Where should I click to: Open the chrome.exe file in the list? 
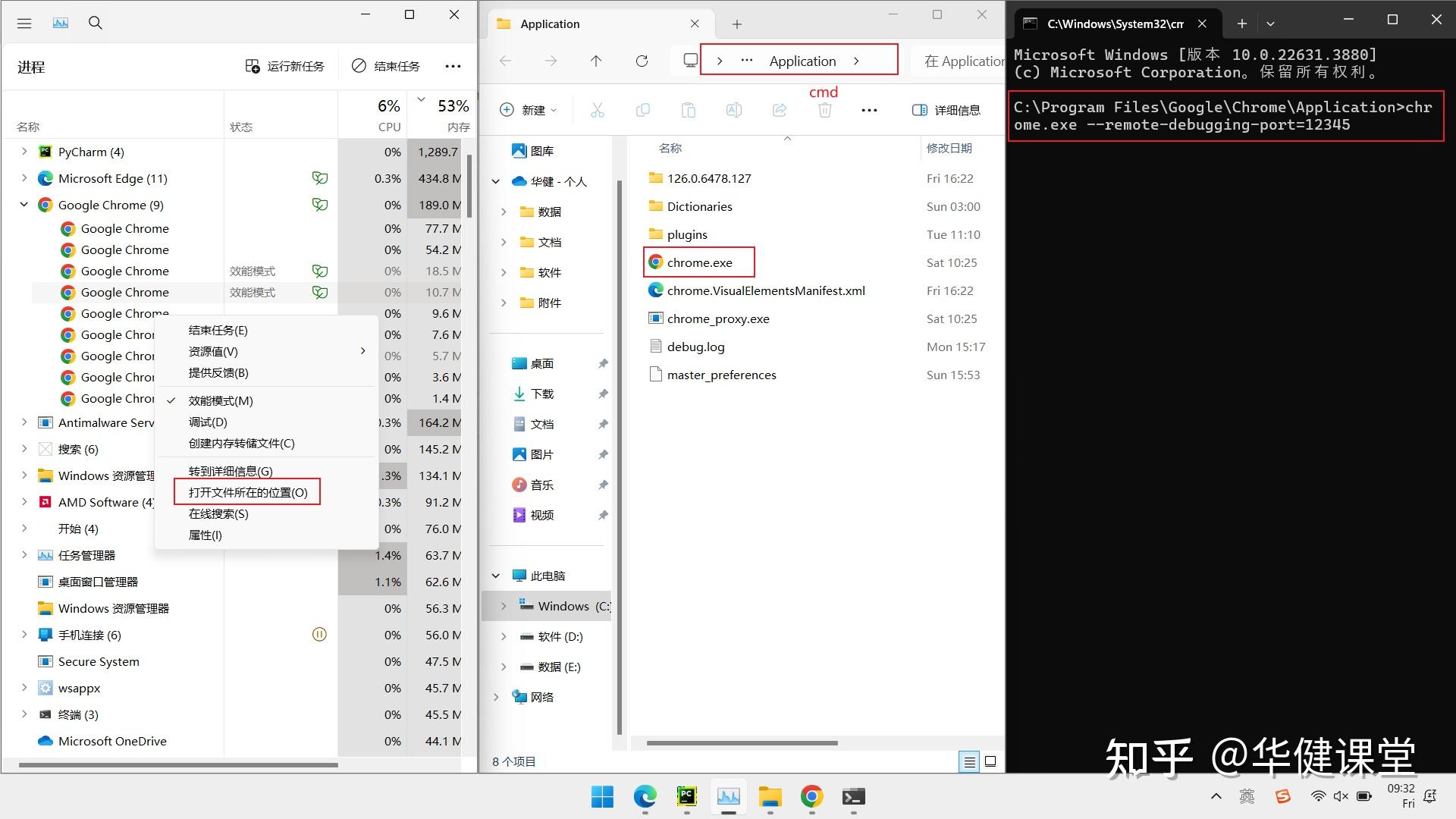(699, 262)
